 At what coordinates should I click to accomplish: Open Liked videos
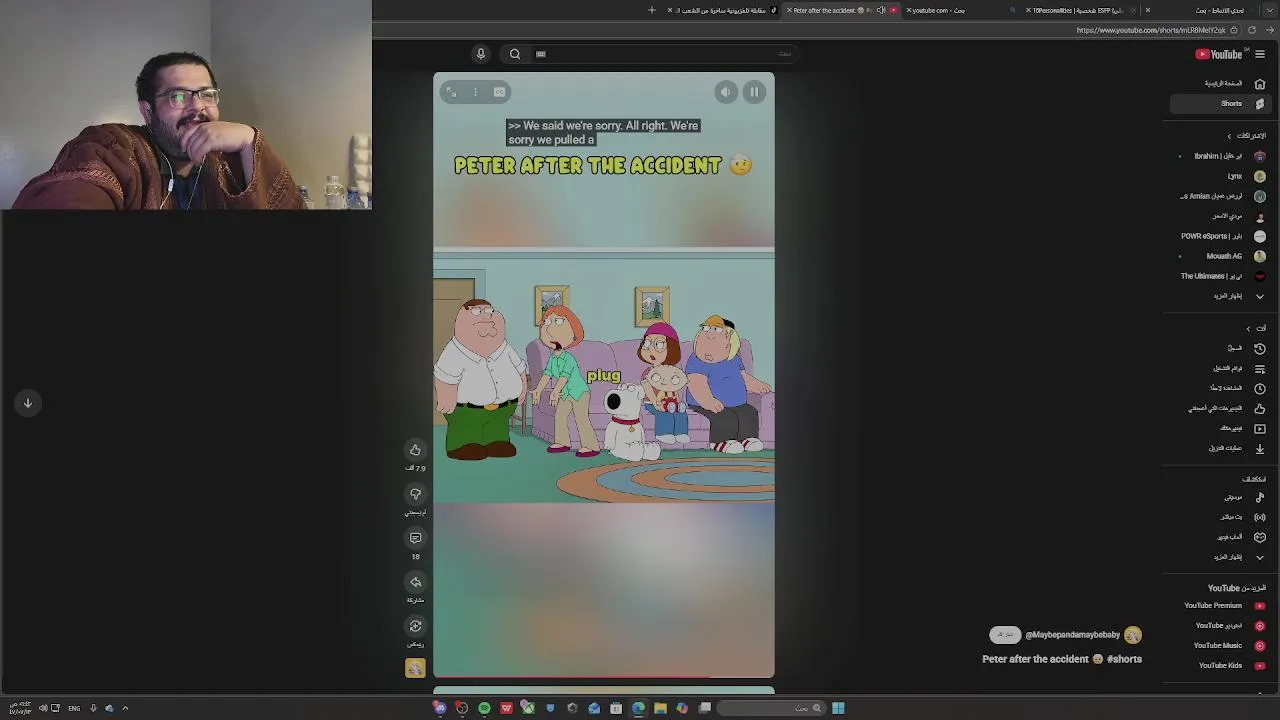tap(1221, 408)
